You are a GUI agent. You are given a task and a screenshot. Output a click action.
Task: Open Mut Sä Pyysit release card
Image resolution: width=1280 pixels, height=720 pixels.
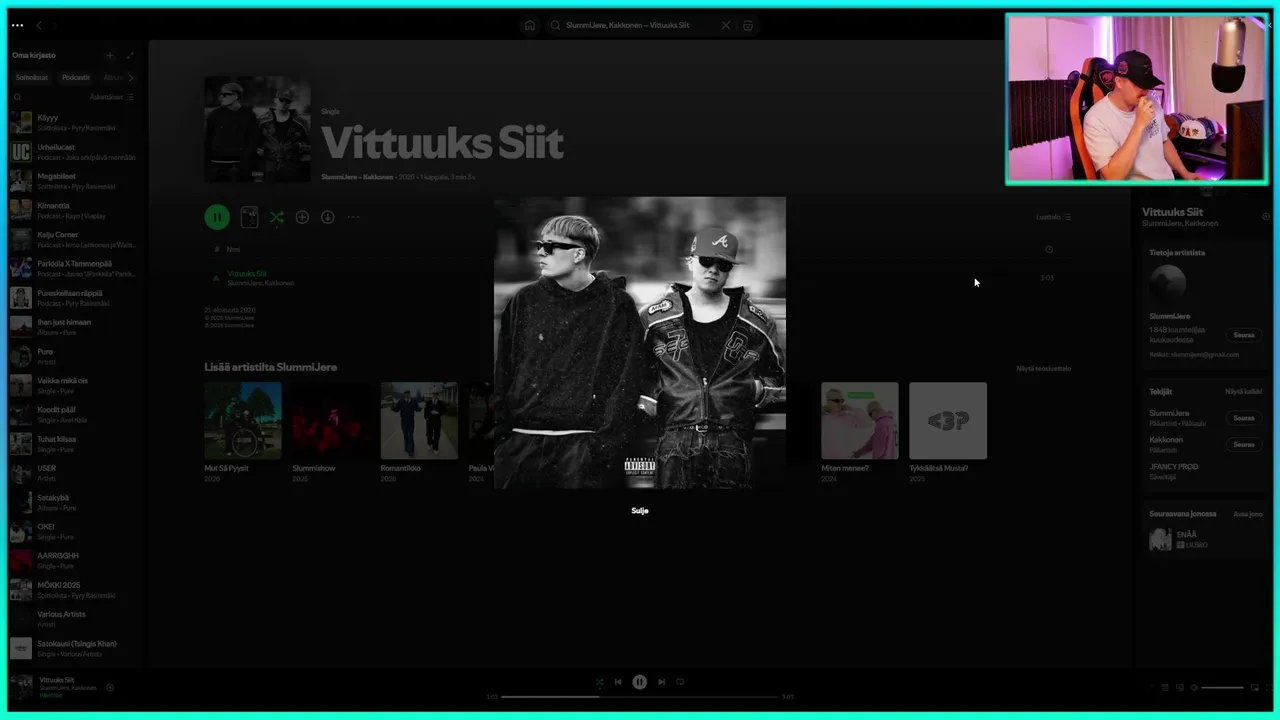tap(243, 432)
